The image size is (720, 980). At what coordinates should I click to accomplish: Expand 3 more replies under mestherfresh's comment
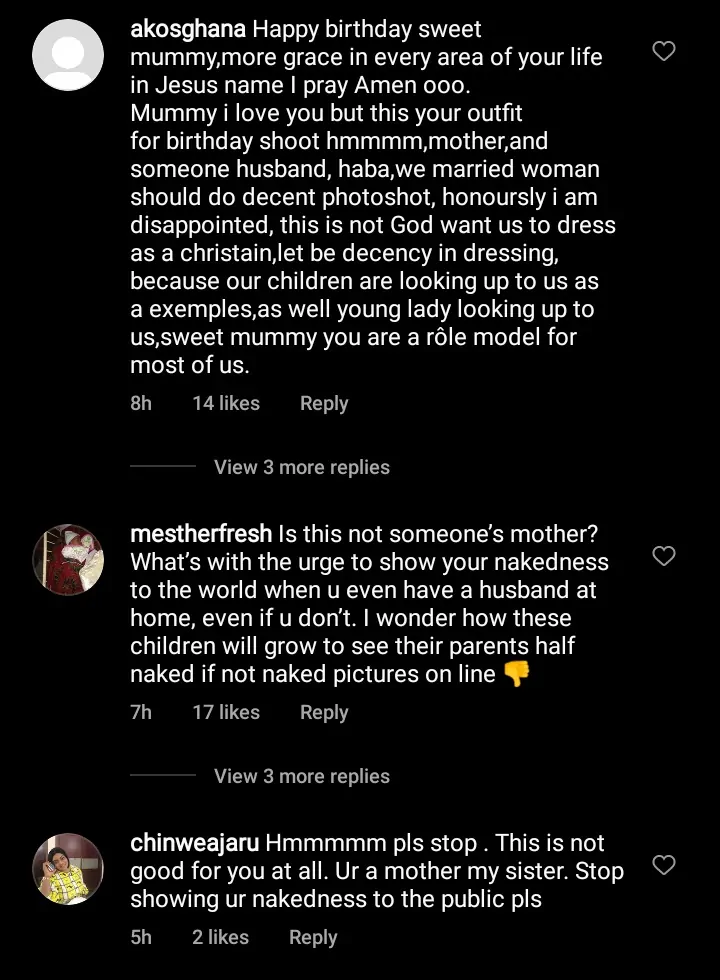(x=301, y=776)
